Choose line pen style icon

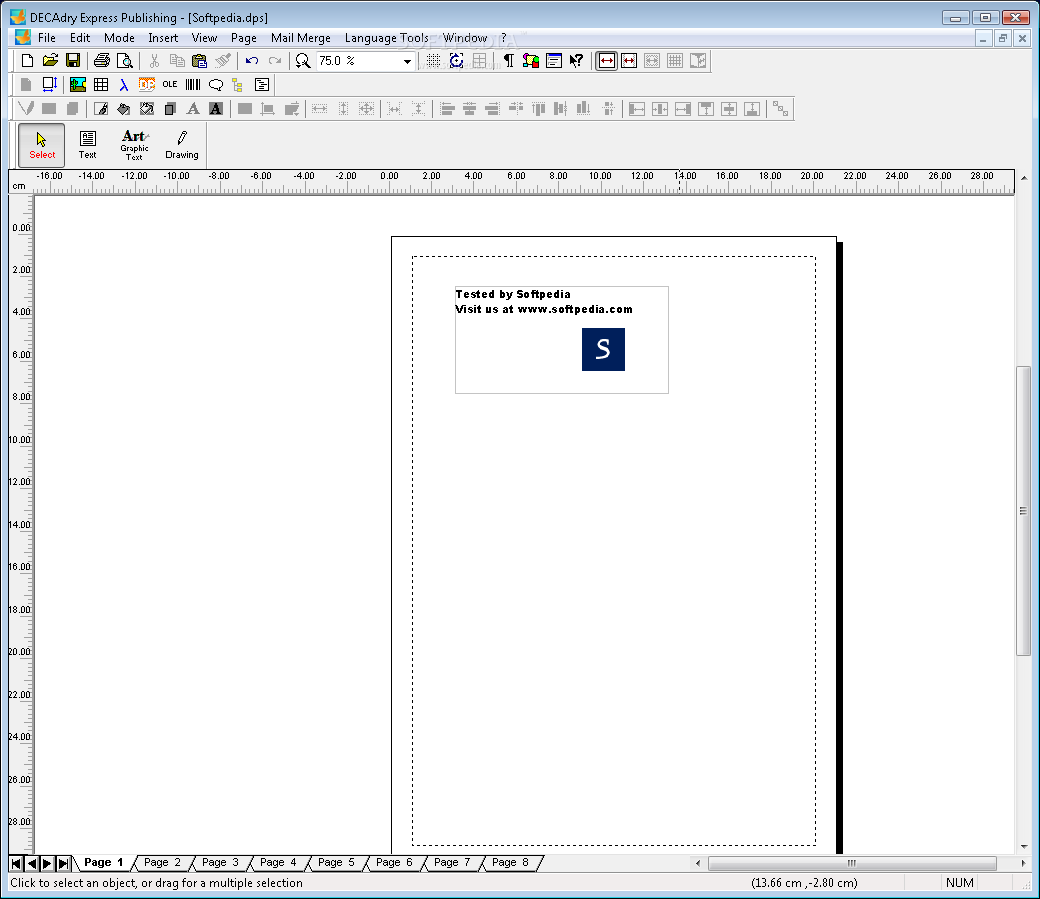tap(101, 109)
